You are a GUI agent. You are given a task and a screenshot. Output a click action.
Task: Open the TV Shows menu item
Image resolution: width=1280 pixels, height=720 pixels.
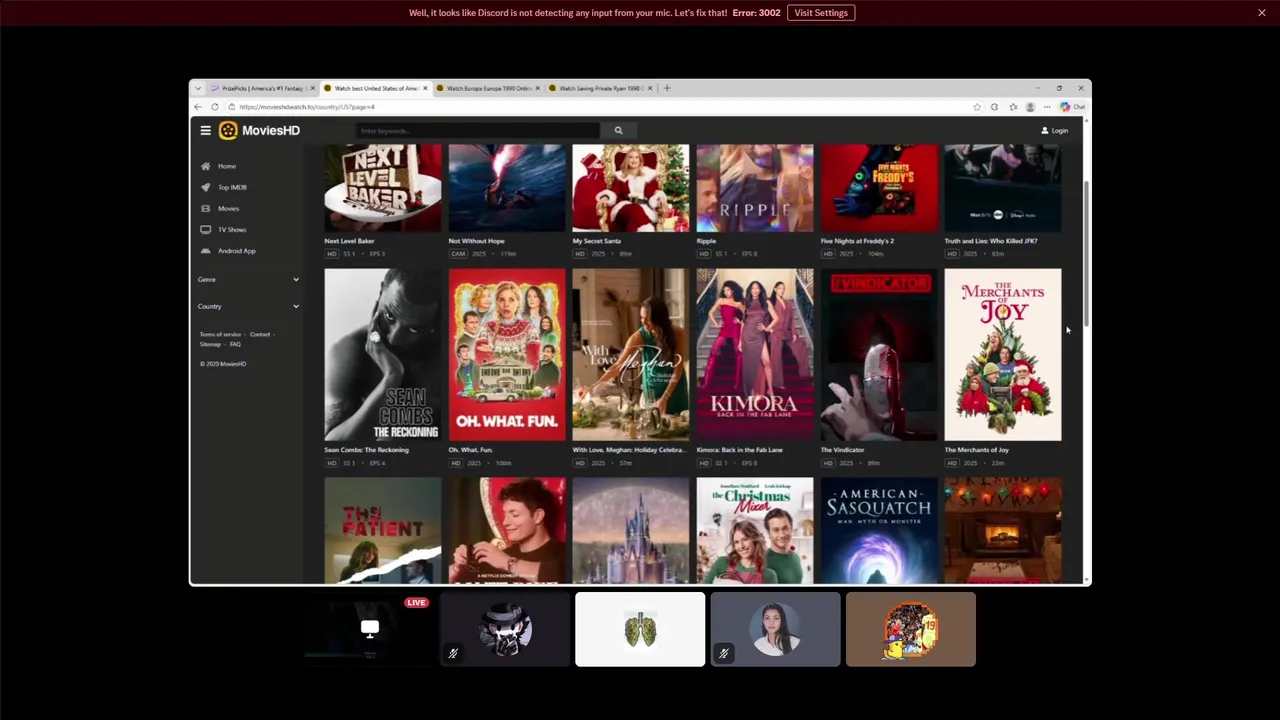232,229
